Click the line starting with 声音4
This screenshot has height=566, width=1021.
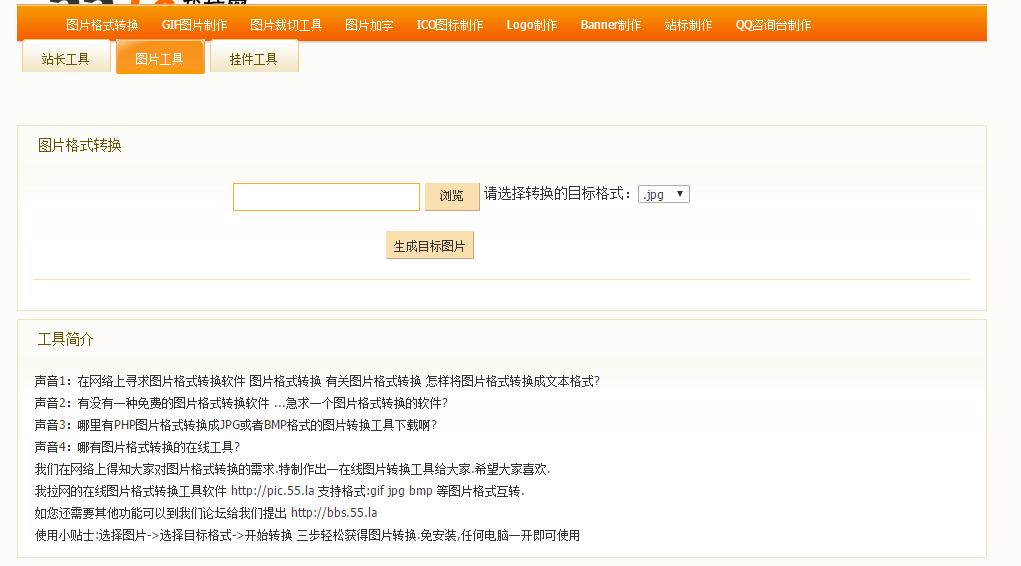137,447
